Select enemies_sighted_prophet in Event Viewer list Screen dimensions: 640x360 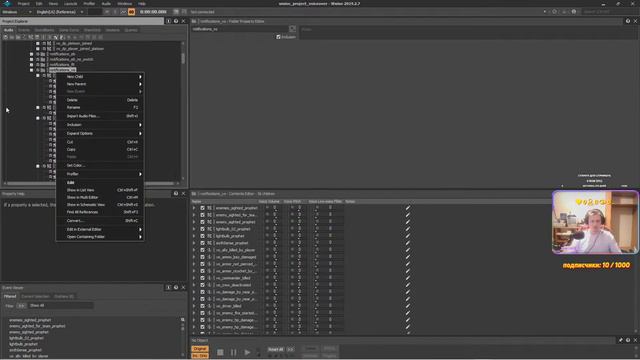tap(30, 320)
